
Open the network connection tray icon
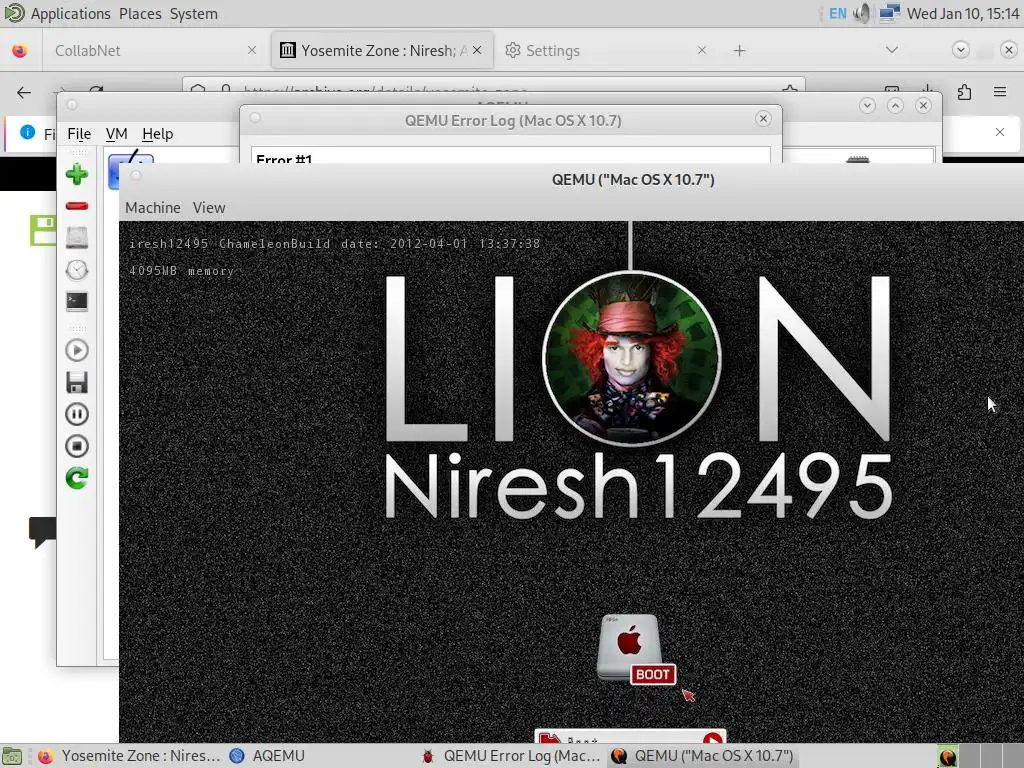tap(889, 13)
